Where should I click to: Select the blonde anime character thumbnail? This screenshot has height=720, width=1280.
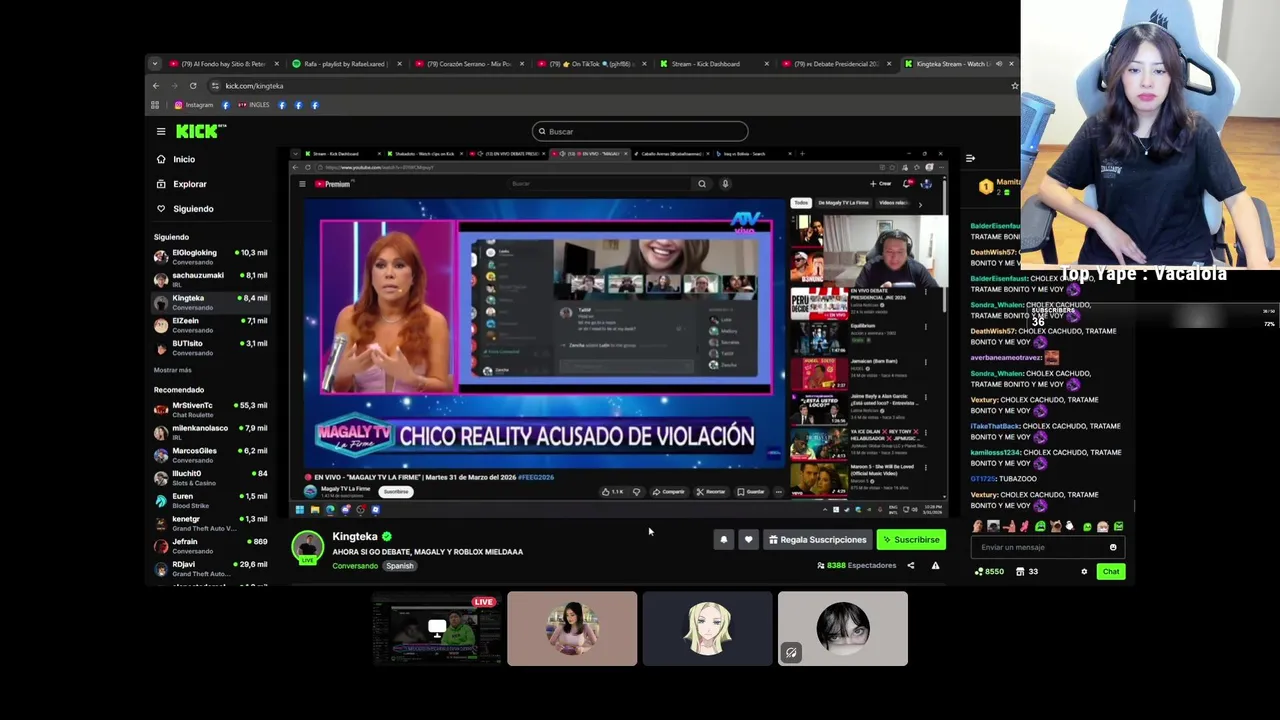coord(707,629)
